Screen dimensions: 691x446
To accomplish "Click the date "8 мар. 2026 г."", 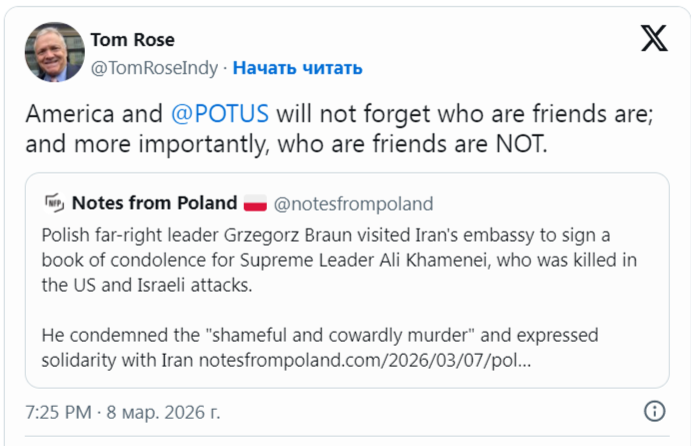I will 165,411.
